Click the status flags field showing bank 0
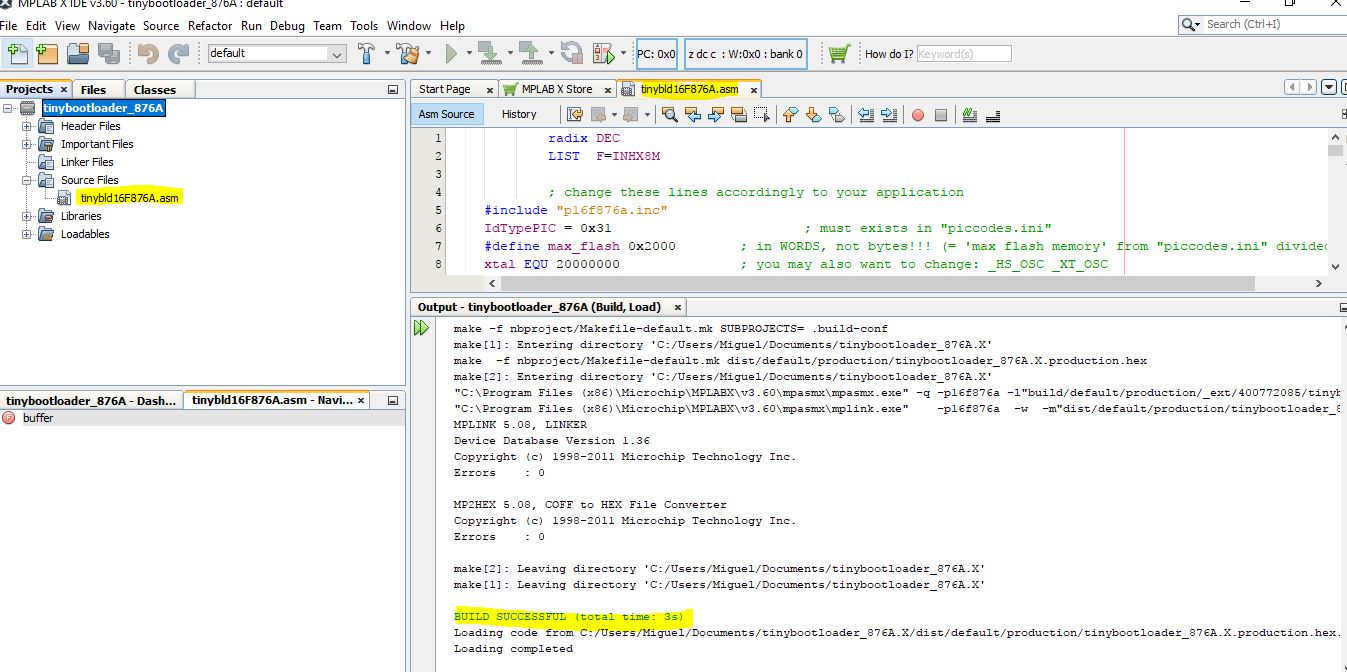 [746, 54]
